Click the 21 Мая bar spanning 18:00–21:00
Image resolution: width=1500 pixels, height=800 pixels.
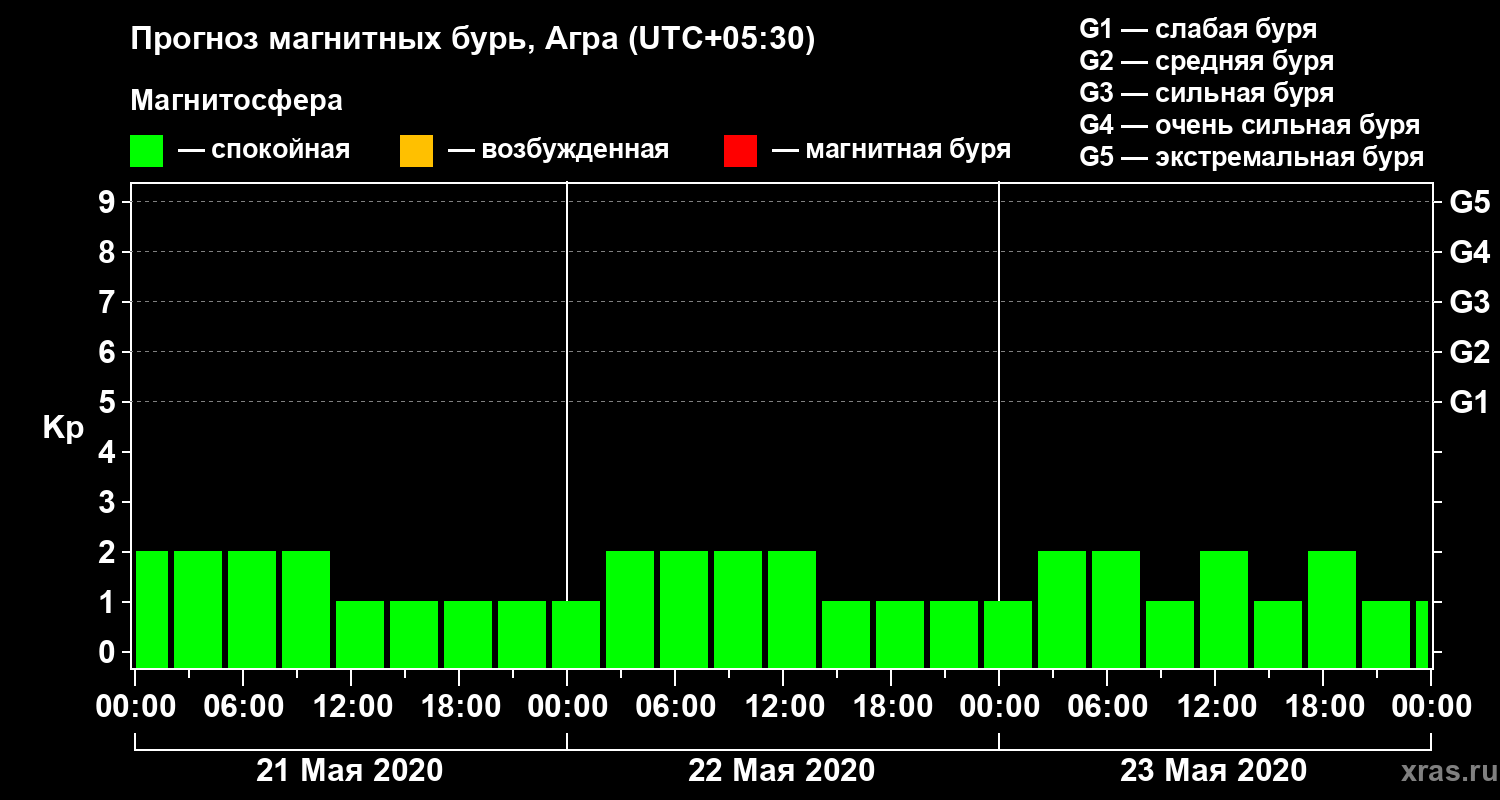coord(468,634)
